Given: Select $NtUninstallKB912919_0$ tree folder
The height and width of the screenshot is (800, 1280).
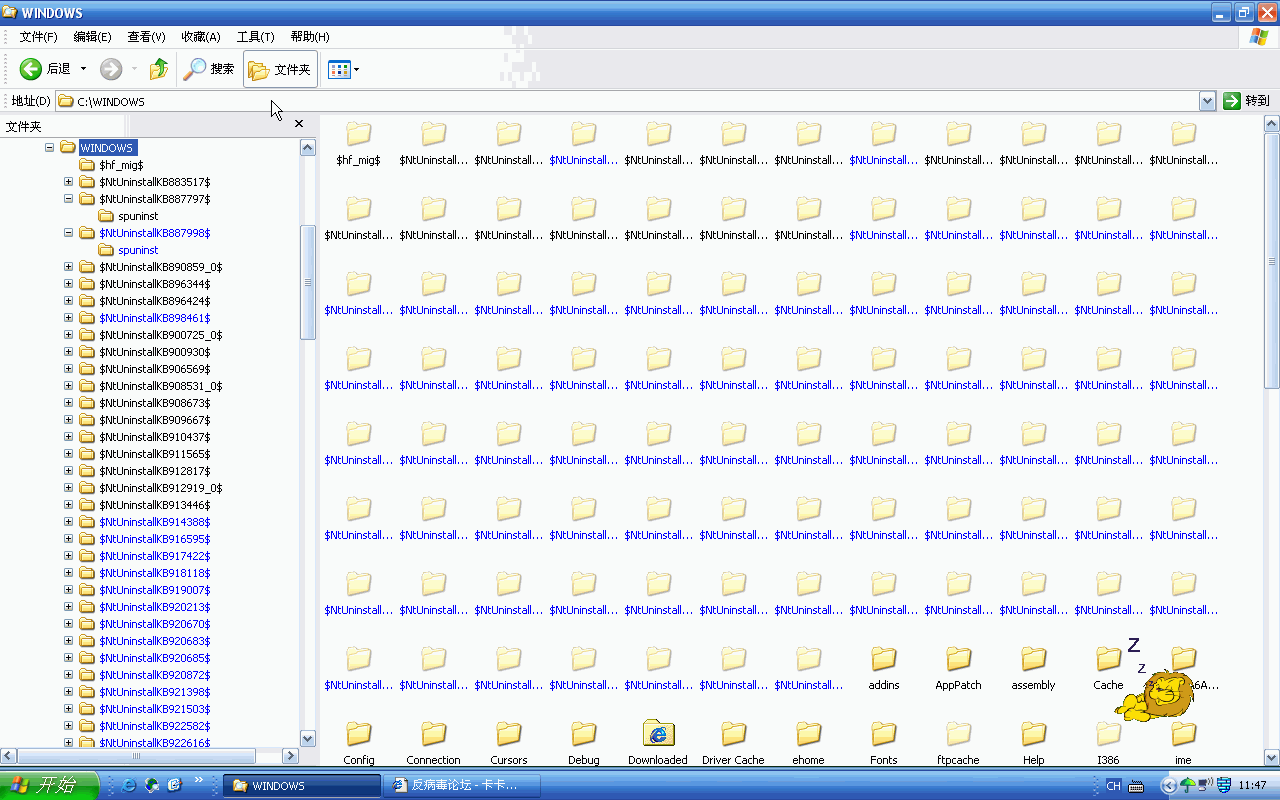Looking at the screenshot, I should [160, 488].
